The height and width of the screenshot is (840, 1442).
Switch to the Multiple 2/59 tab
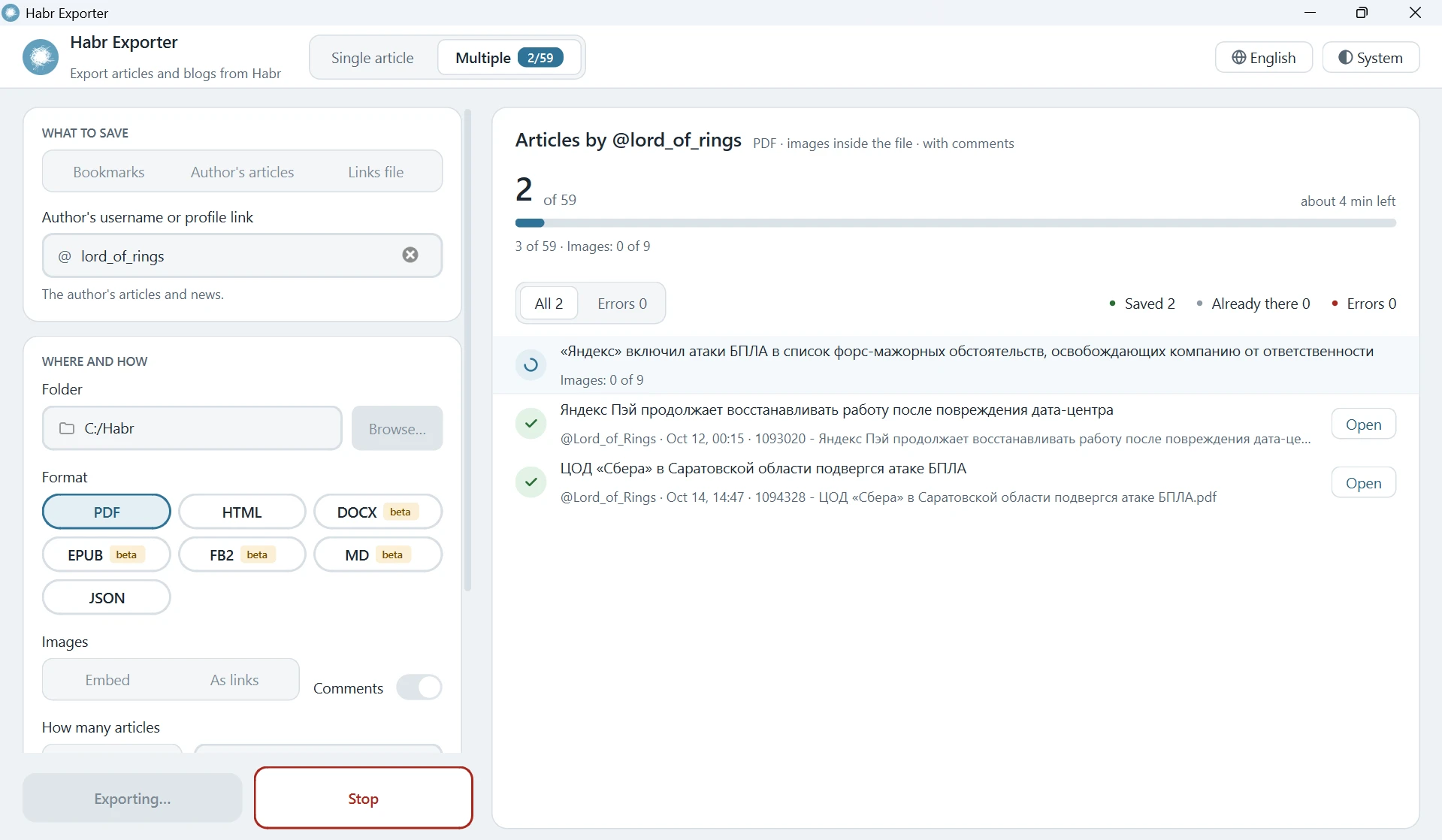(509, 58)
